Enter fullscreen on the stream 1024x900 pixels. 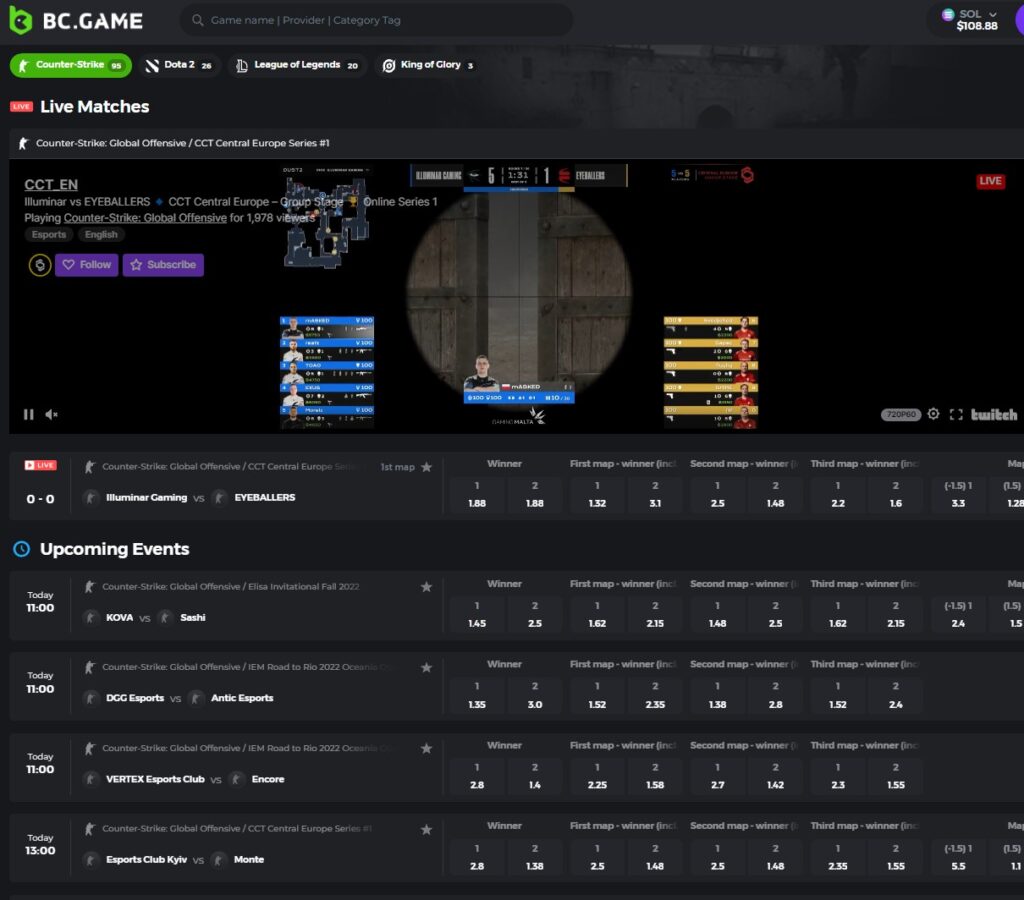956,415
